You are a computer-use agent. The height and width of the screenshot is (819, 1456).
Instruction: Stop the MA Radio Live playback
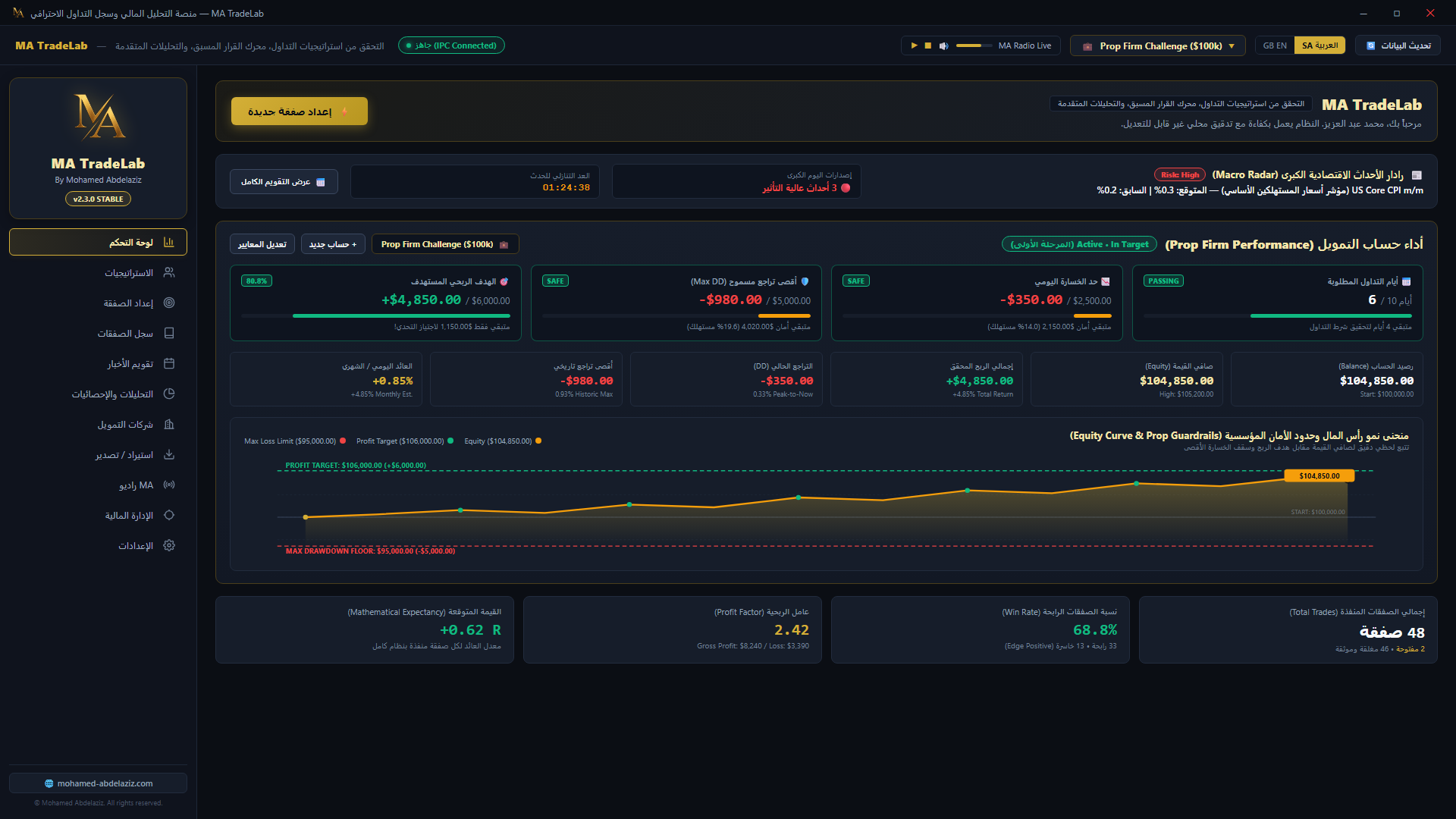pos(927,46)
